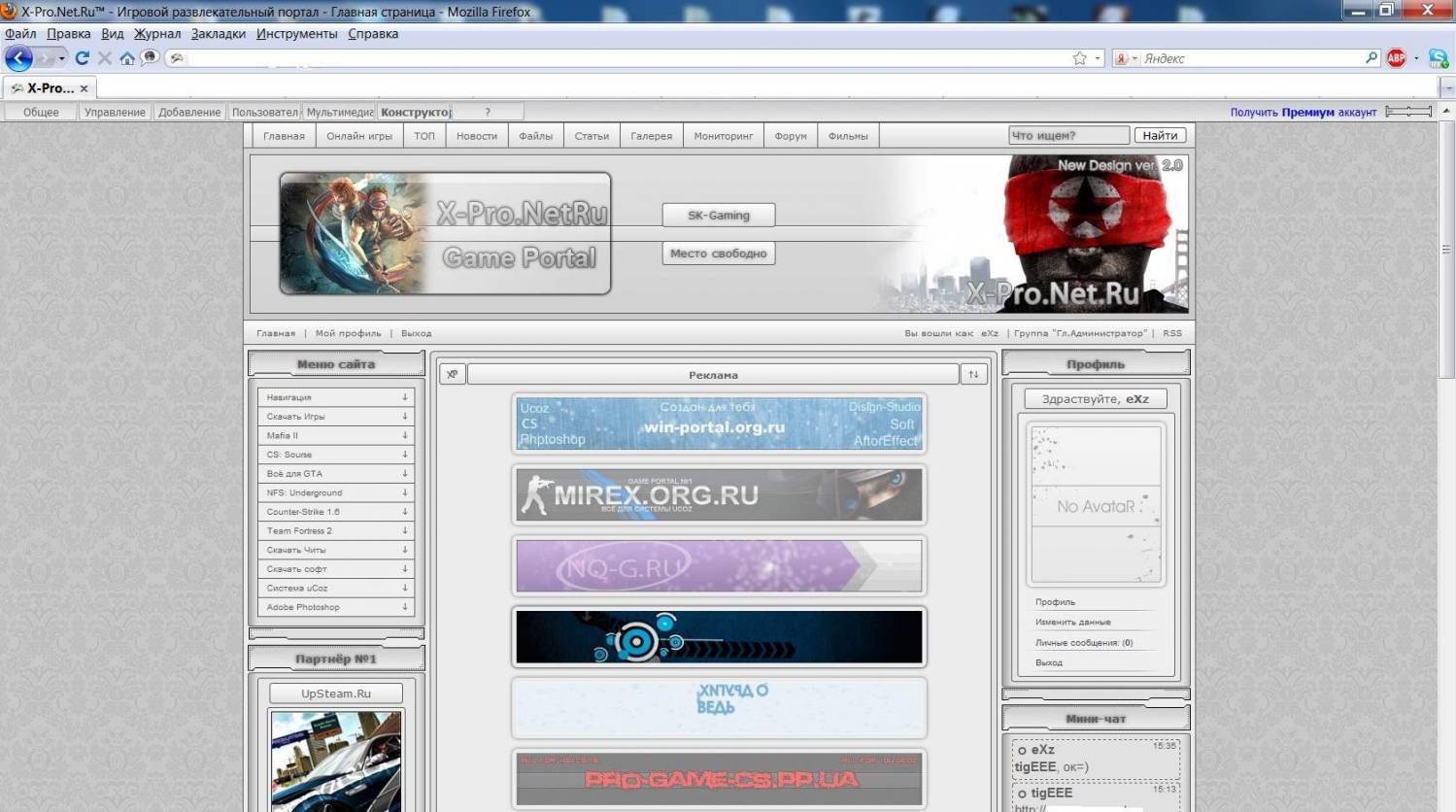Reload the page with the refresh icon

click(83, 58)
